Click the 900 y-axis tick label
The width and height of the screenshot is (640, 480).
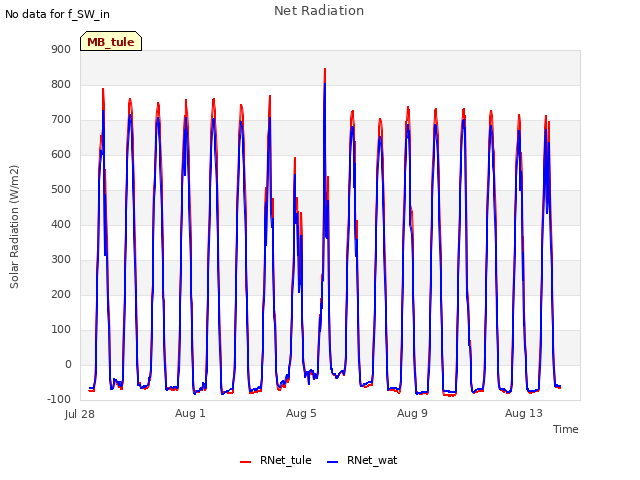[61, 49]
